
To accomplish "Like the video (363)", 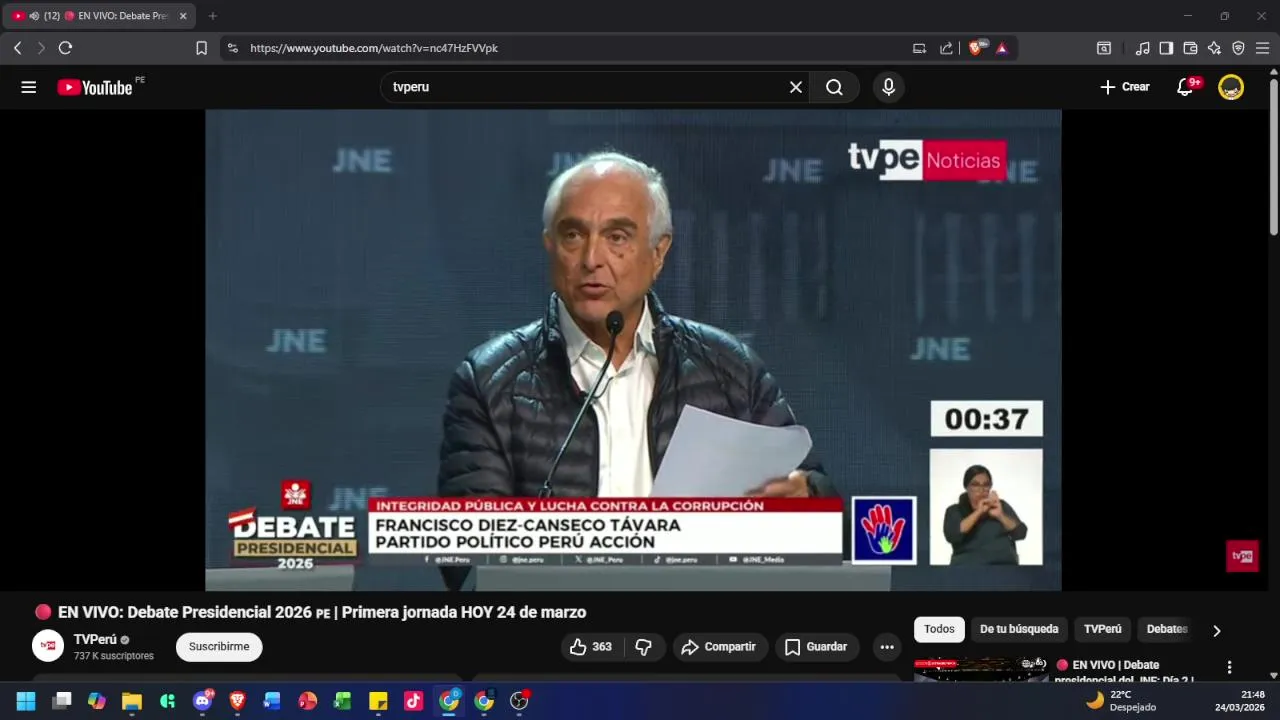I will coord(590,647).
